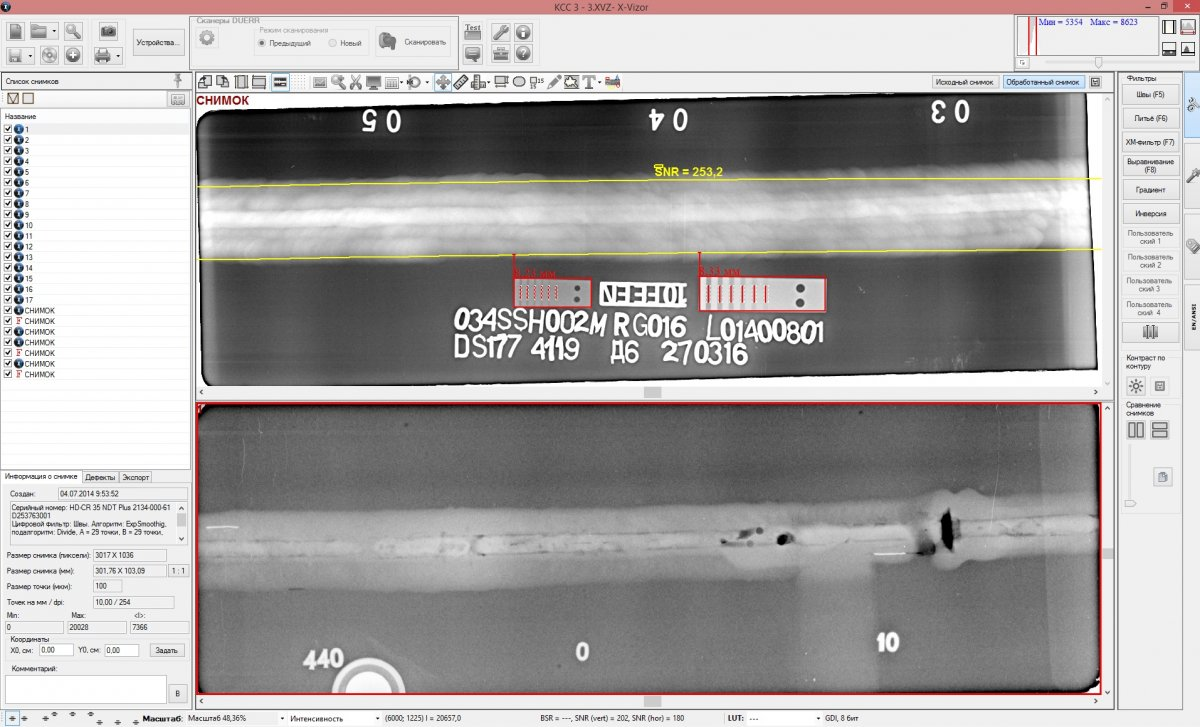The width and height of the screenshot is (1200, 727).
Task: Open the print icon dropdown arrow
Action: coord(119,55)
